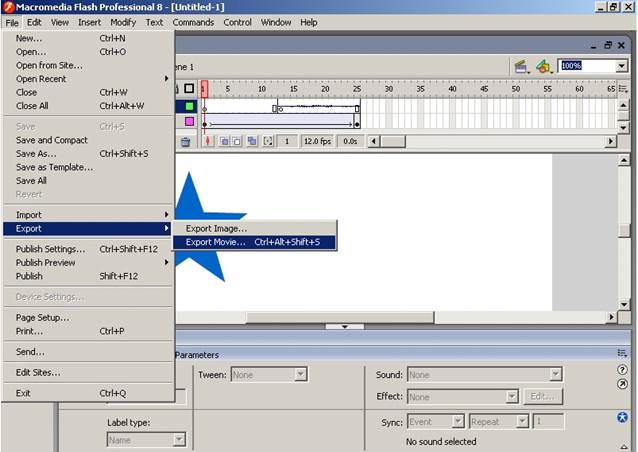Image resolution: width=638 pixels, height=452 pixels.
Task: Choose Export Image from the submenu
Action: tap(254, 229)
